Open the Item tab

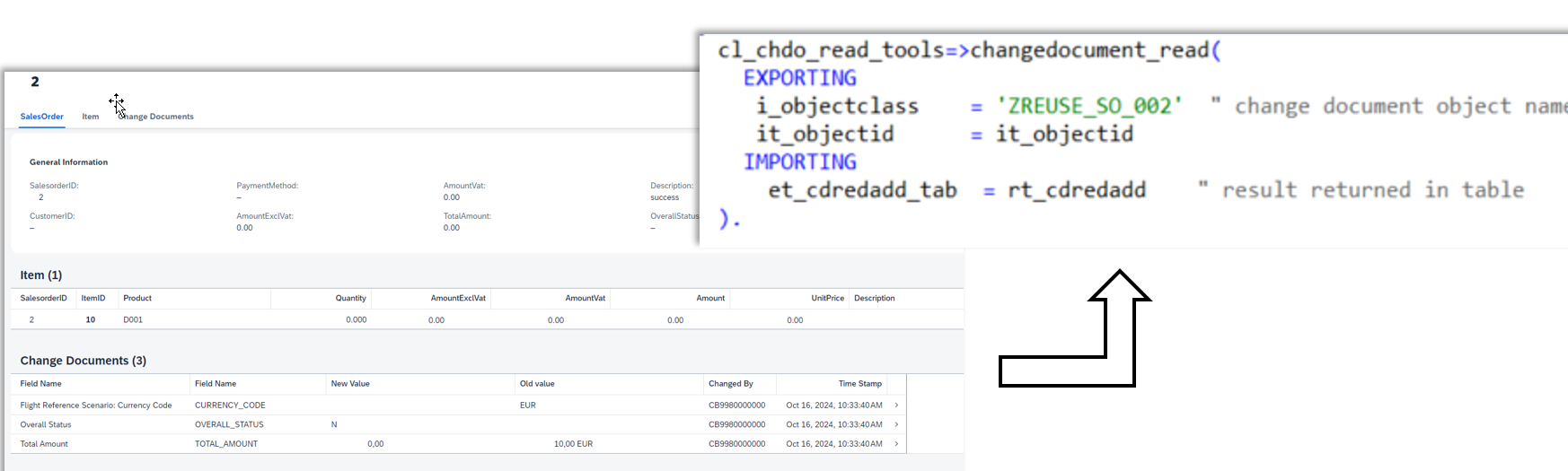(x=91, y=117)
